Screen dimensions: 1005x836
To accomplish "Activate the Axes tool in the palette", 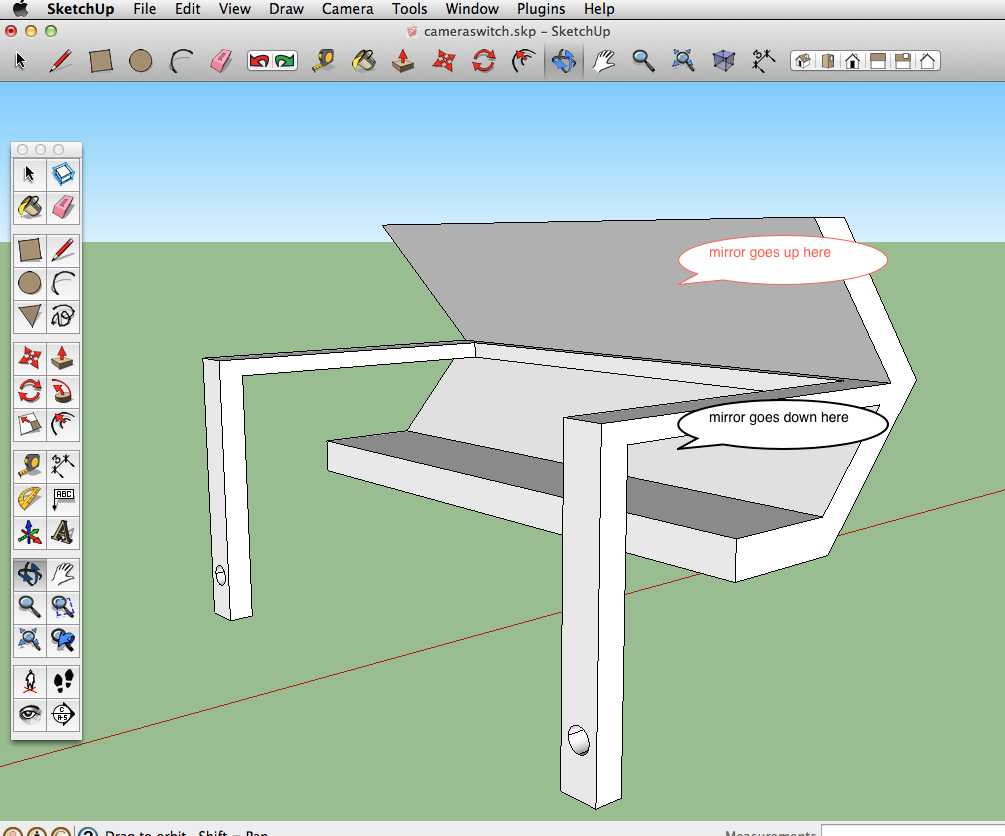I will [x=29, y=533].
